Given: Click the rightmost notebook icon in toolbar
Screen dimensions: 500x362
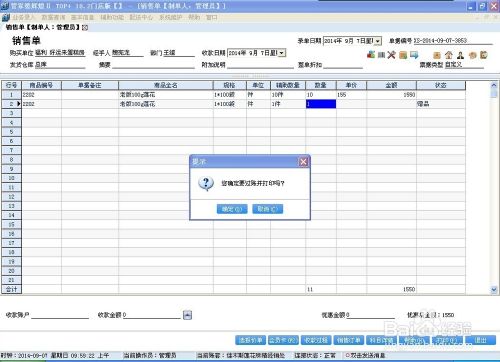Looking at the screenshot, I should click(x=484, y=55).
